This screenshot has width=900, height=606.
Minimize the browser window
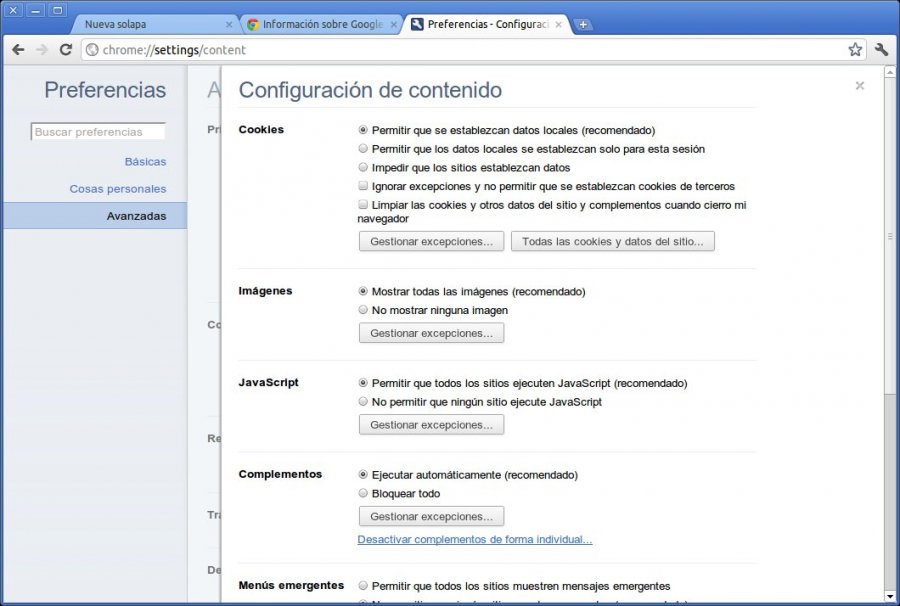(35, 10)
